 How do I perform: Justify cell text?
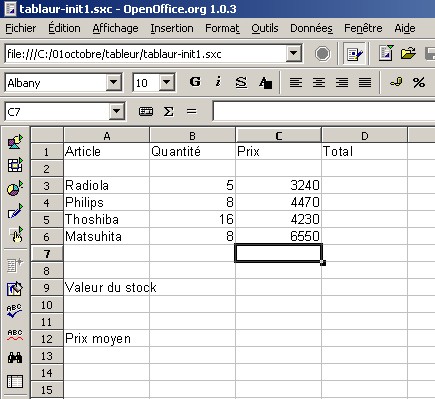[x=365, y=82]
